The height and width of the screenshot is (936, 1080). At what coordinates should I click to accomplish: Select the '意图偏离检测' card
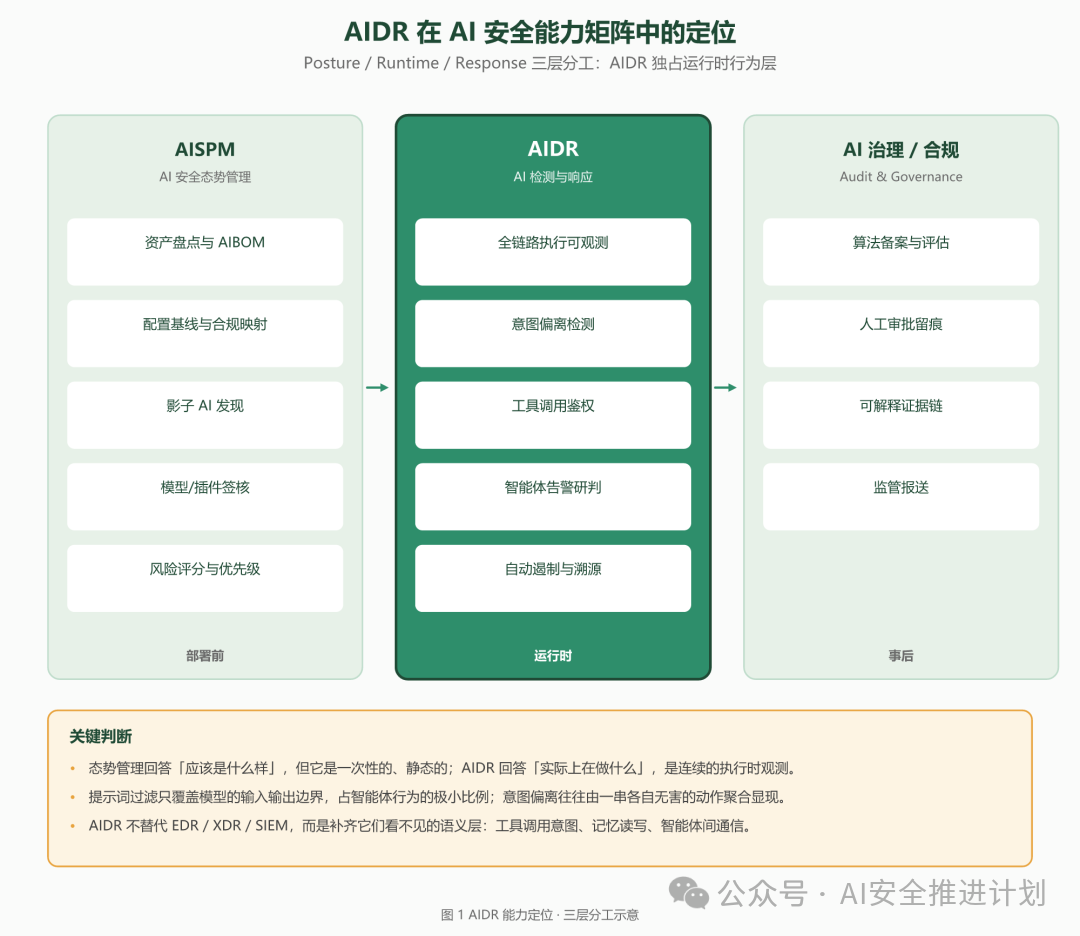(553, 333)
